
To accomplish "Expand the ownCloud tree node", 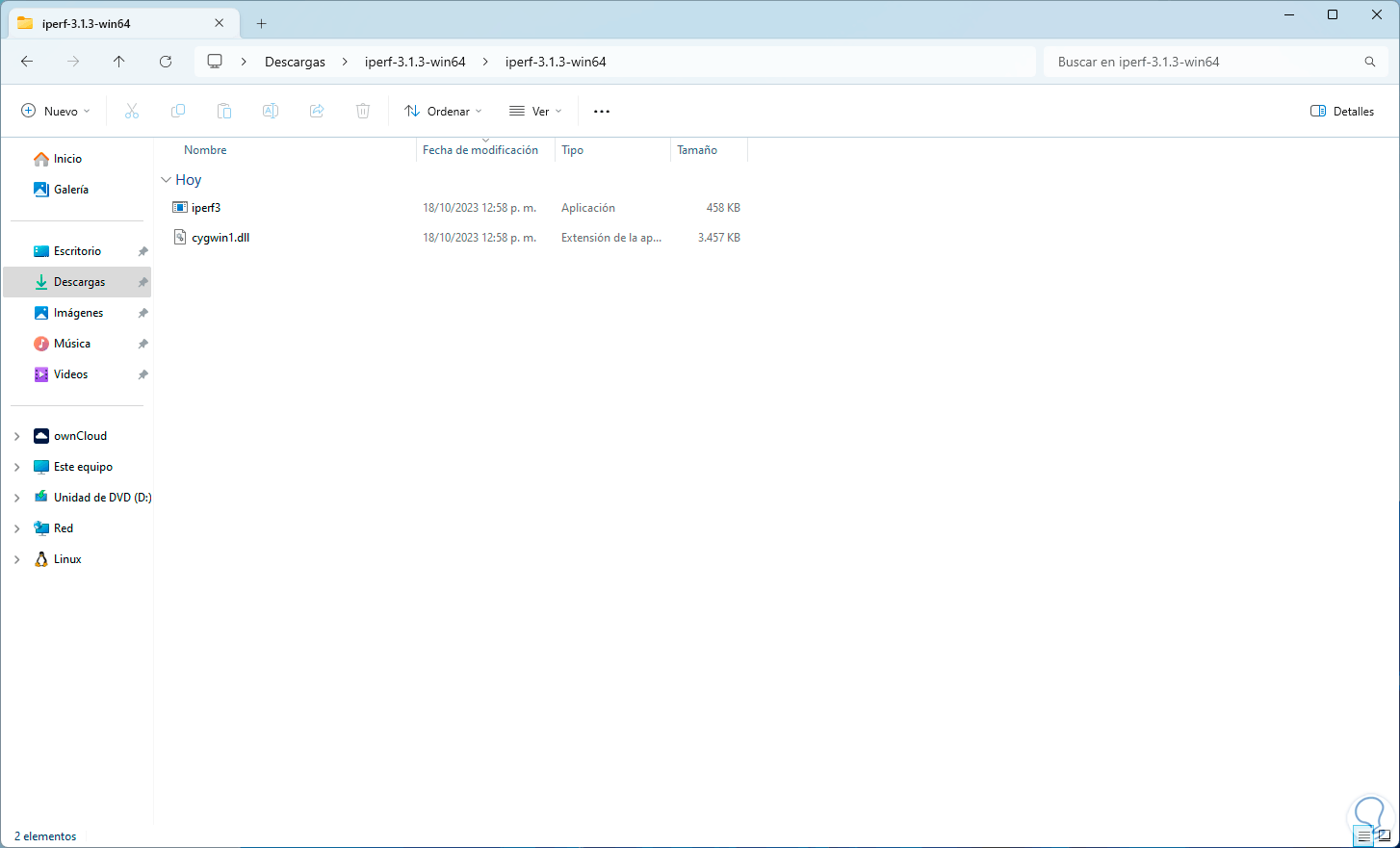I will [x=17, y=436].
